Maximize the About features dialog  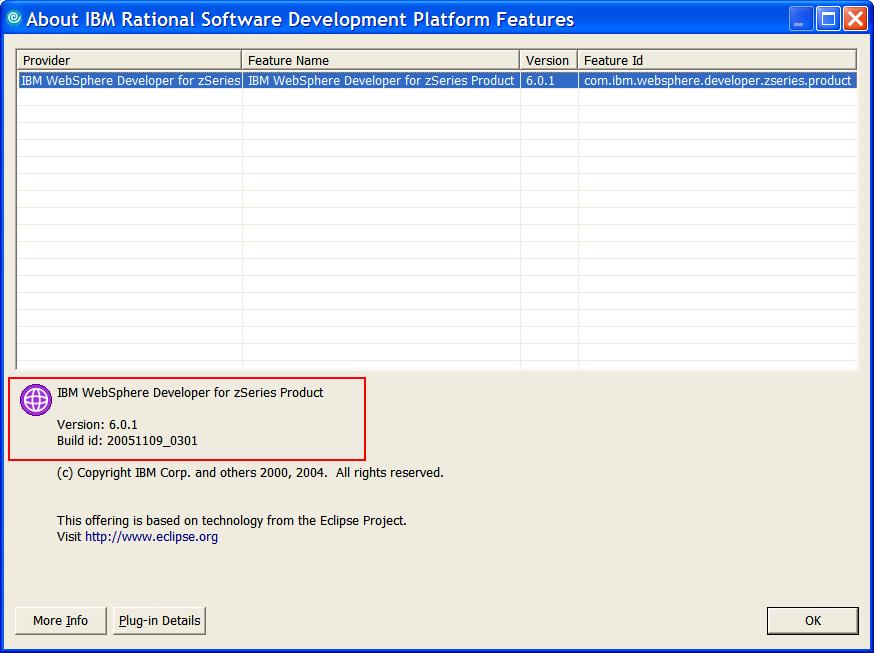click(828, 19)
